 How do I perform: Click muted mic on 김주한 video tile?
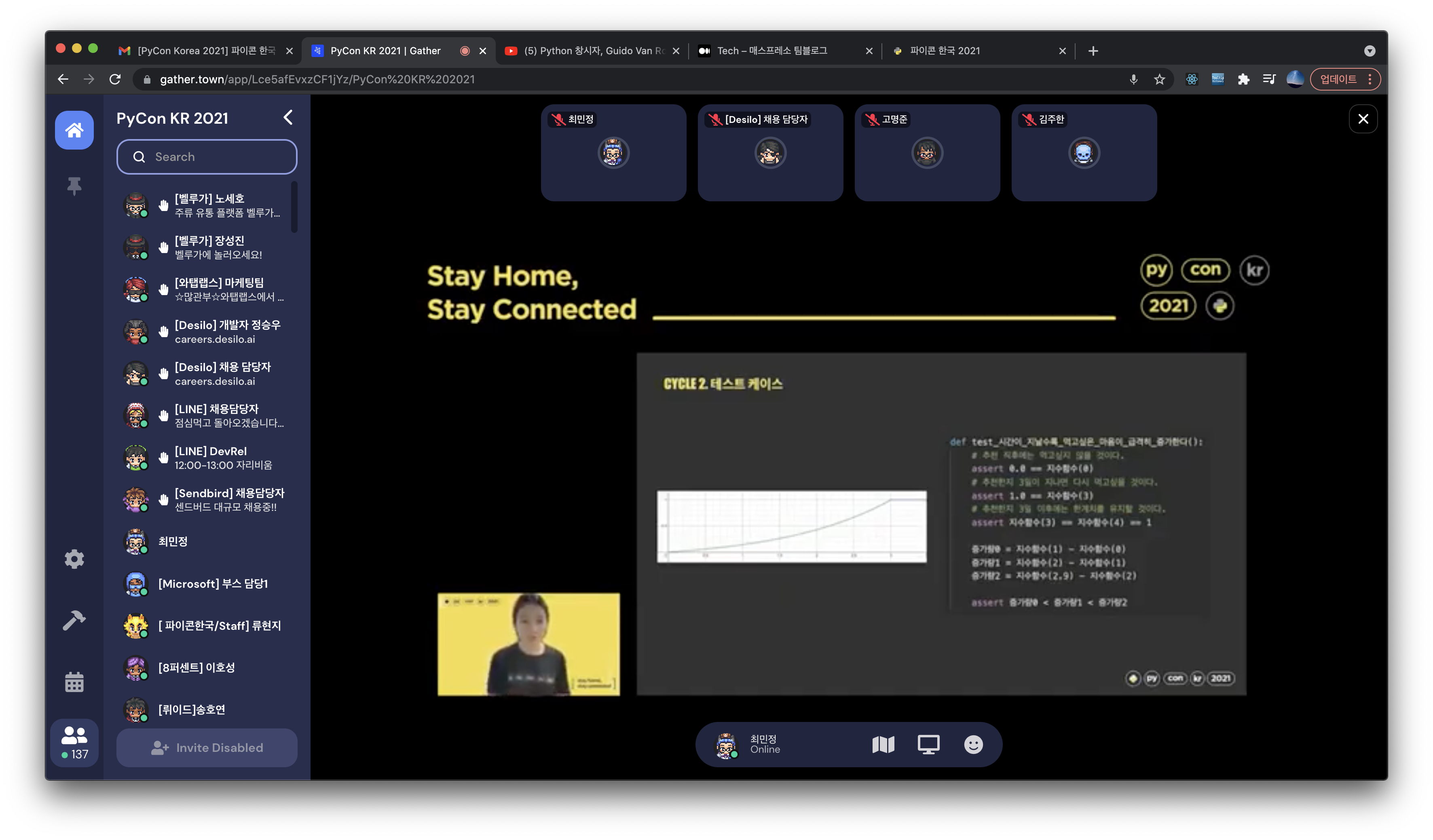point(1029,119)
